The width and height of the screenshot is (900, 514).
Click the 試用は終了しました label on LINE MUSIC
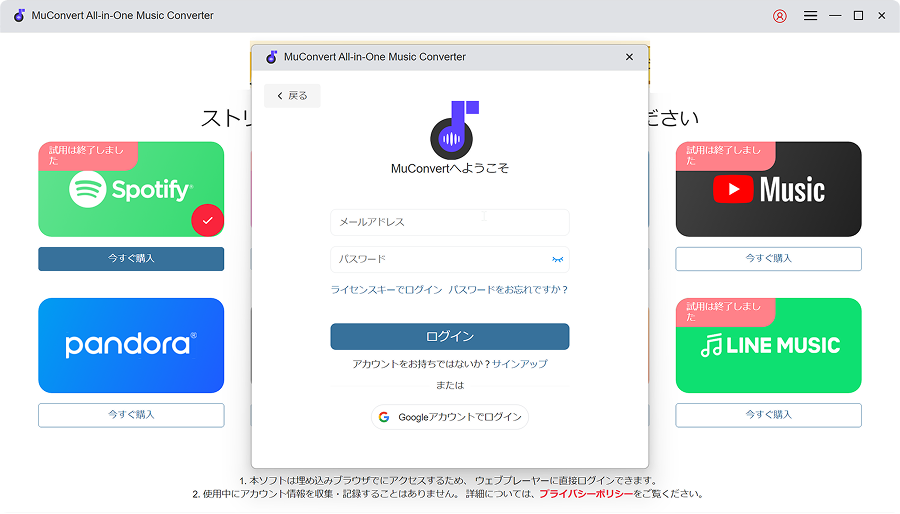tap(724, 311)
